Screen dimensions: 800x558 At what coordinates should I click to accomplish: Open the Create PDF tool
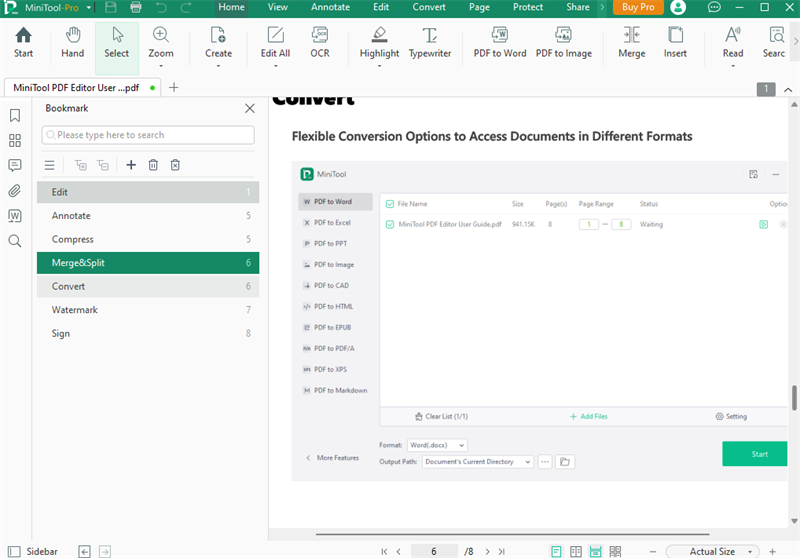(218, 43)
